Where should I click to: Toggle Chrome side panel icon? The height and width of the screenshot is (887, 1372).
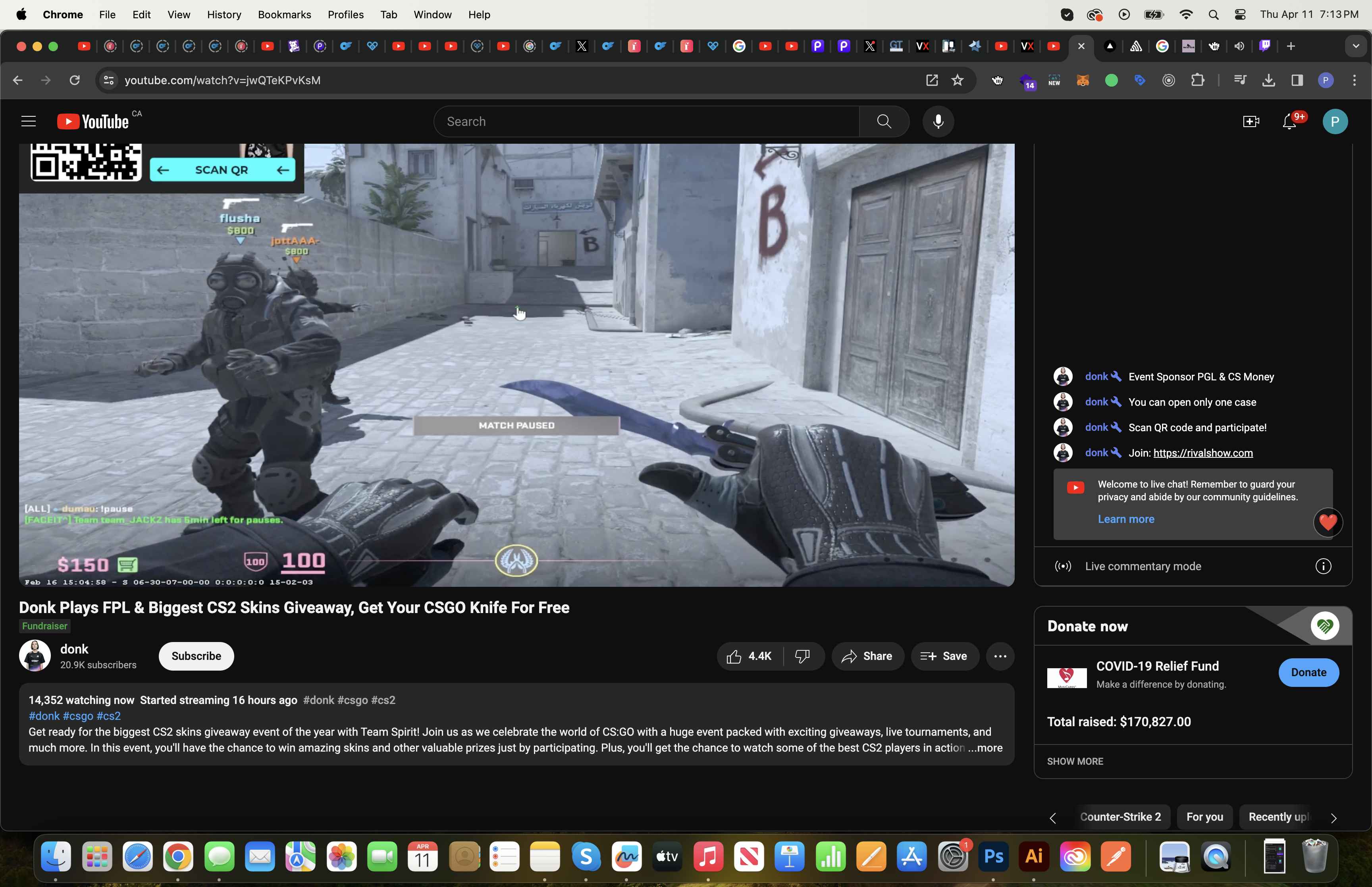pyautogui.click(x=1297, y=80)
